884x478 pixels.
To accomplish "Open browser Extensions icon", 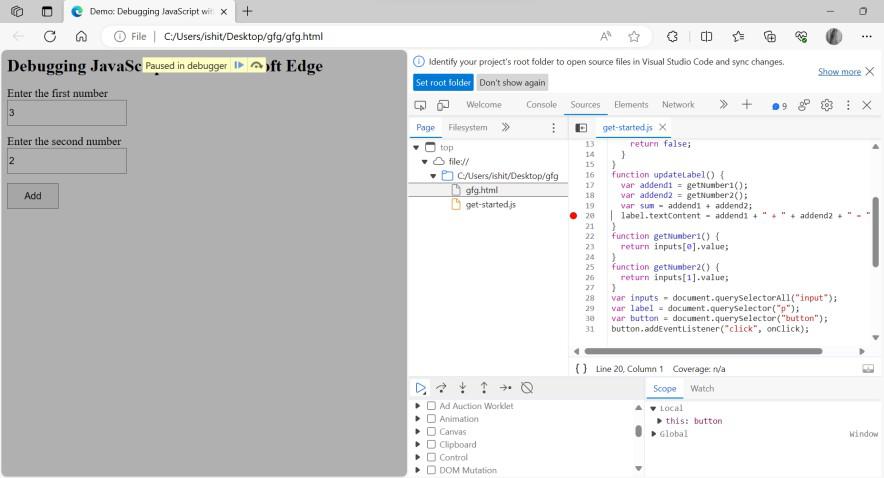I will 672,37.
